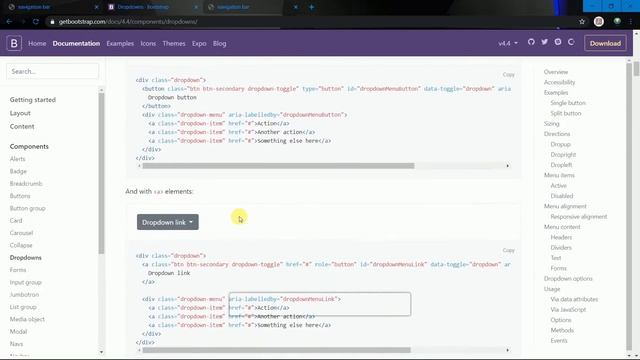Open Card in the sidebar
The width and height of the screenshot is (640, 360).
click(16, 220)
